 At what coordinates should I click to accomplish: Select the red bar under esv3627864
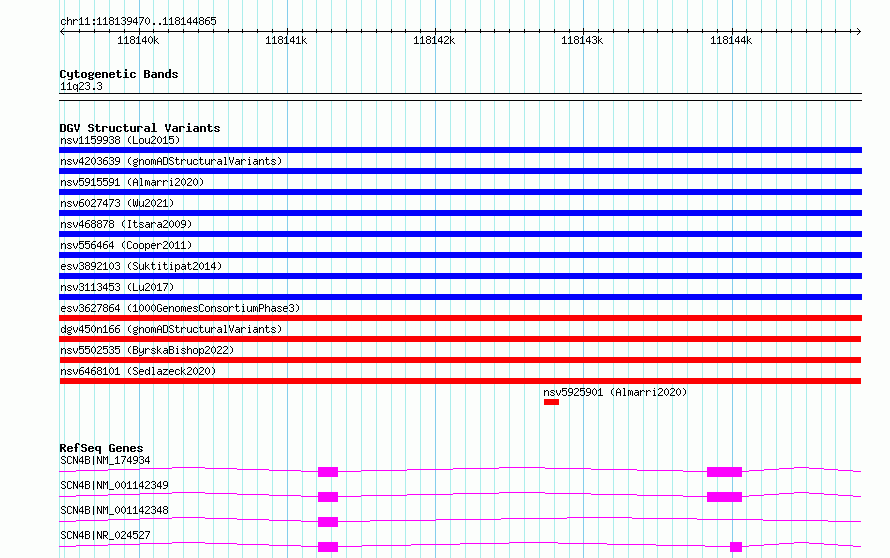click(460, 318)
